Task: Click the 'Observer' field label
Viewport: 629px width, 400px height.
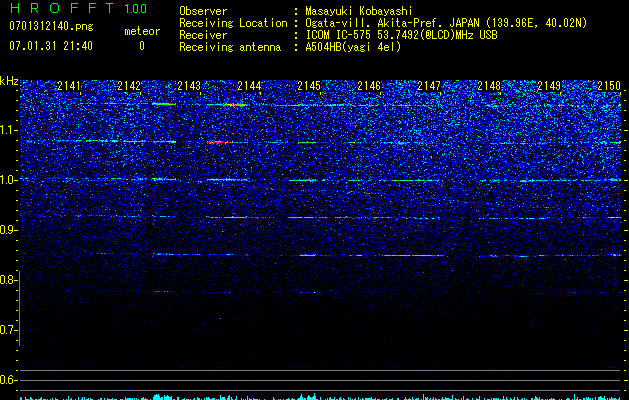Action: pos(203,11)
